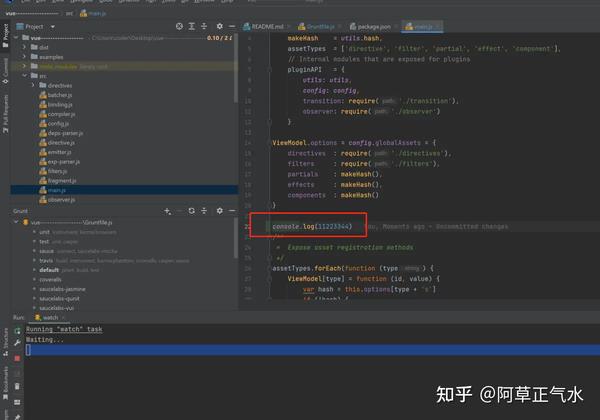Collapse the vue root folder in Project tree

pos(16,37)
